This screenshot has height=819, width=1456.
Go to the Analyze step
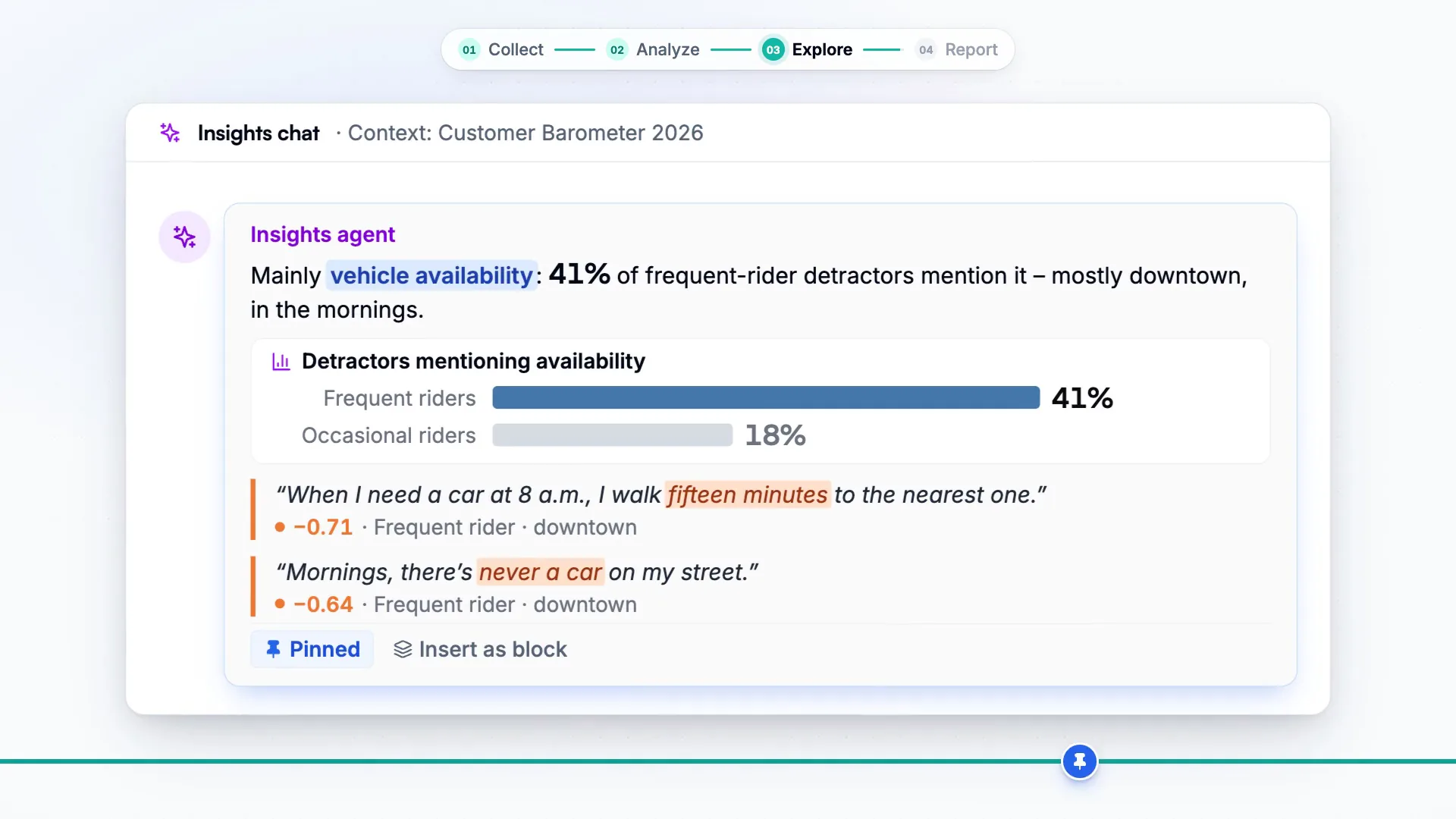click(x=653, y=50)
